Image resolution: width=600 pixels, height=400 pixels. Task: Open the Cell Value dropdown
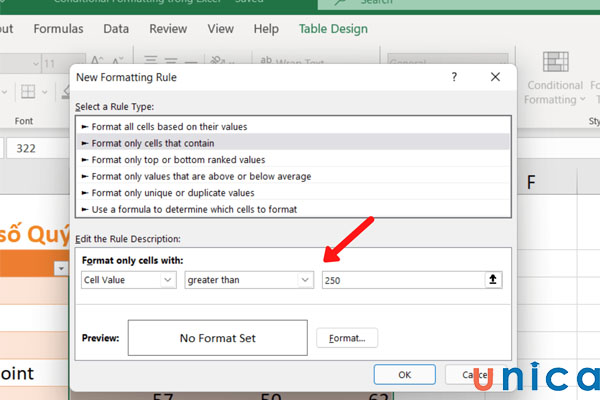(x=128, y=281)
